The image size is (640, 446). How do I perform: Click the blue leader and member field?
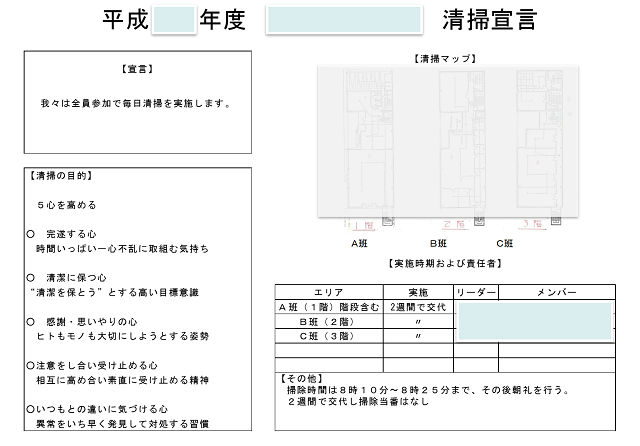point(535,321)
